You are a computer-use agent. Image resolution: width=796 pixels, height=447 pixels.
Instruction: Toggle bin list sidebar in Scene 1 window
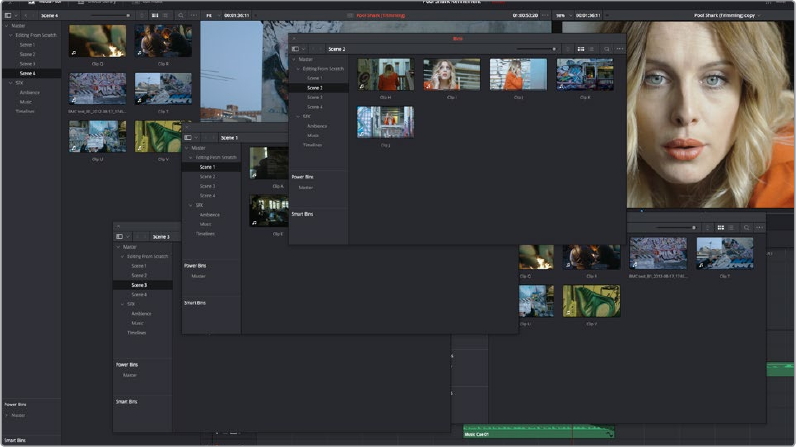pos(188,138)
